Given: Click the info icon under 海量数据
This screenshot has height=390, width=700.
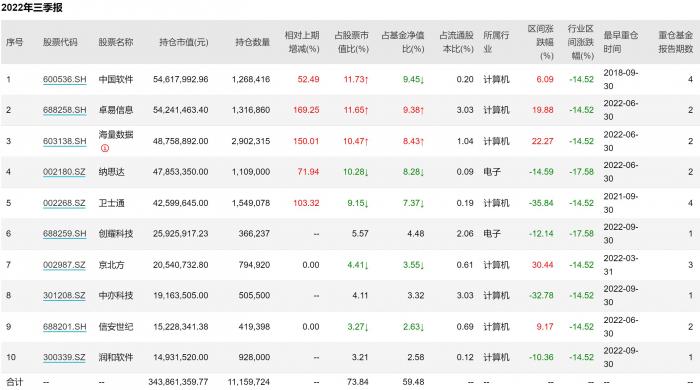Looking at the screenshot, I should [104, 148].
